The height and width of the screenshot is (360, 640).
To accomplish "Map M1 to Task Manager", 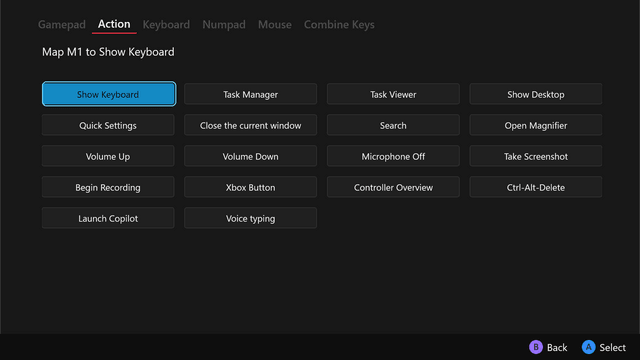I will [251, 94].
